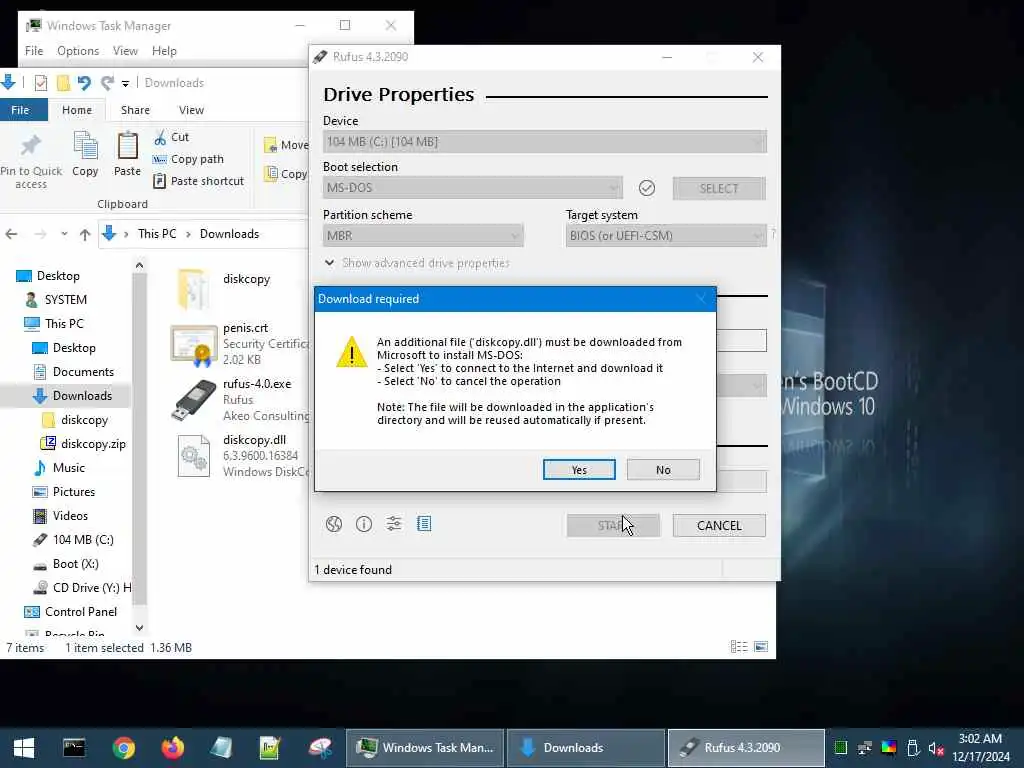This screenshot has width=1024, height=768.
Task: Click the Paste ribbon icon
Action: click(127, 154)
